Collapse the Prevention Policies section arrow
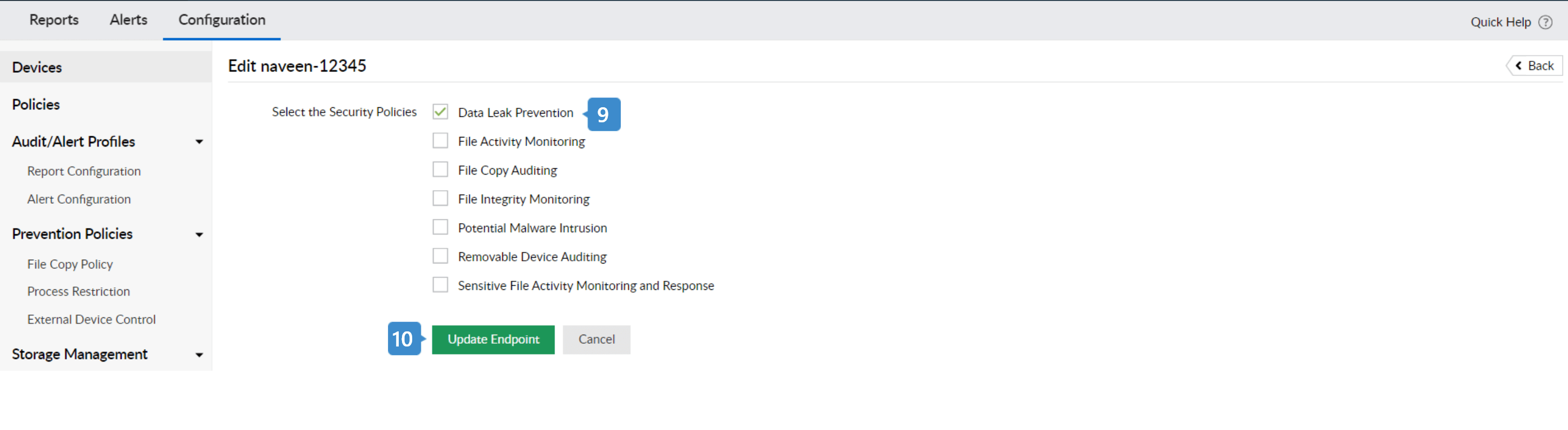 [199, 234]
